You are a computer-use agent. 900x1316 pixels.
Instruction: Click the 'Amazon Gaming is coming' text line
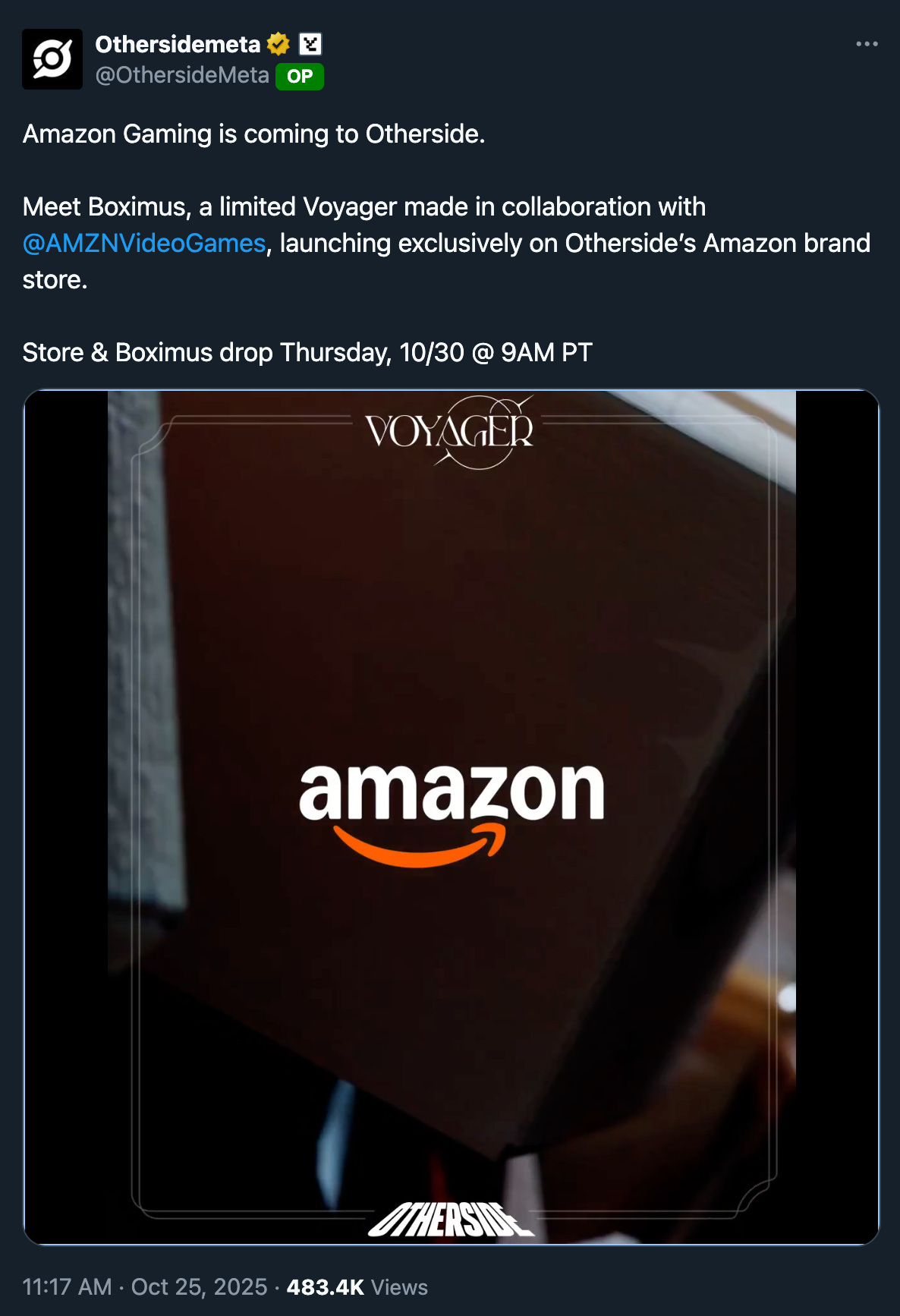(254, 134)
